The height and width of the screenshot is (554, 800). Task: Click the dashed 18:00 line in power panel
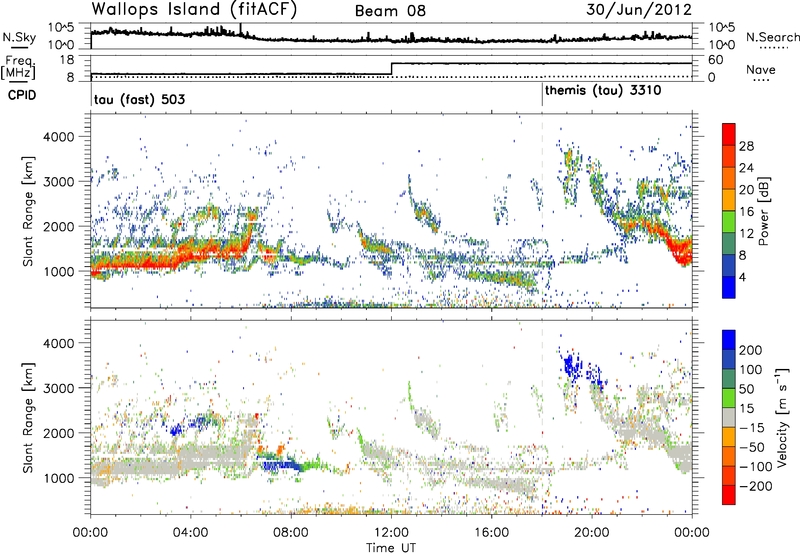point(542,210)
